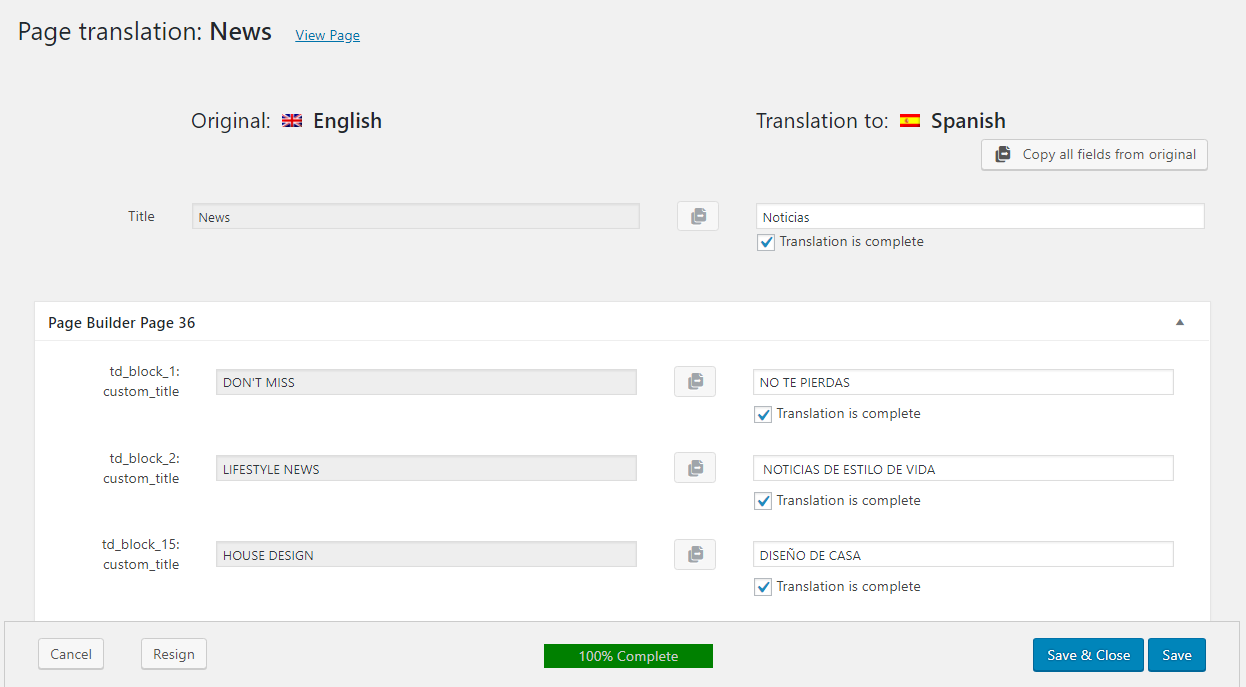Click the original HOUSE DESIGN field
The width and height of the screenshot is (1246, 687).
click(x=426, y=555)
